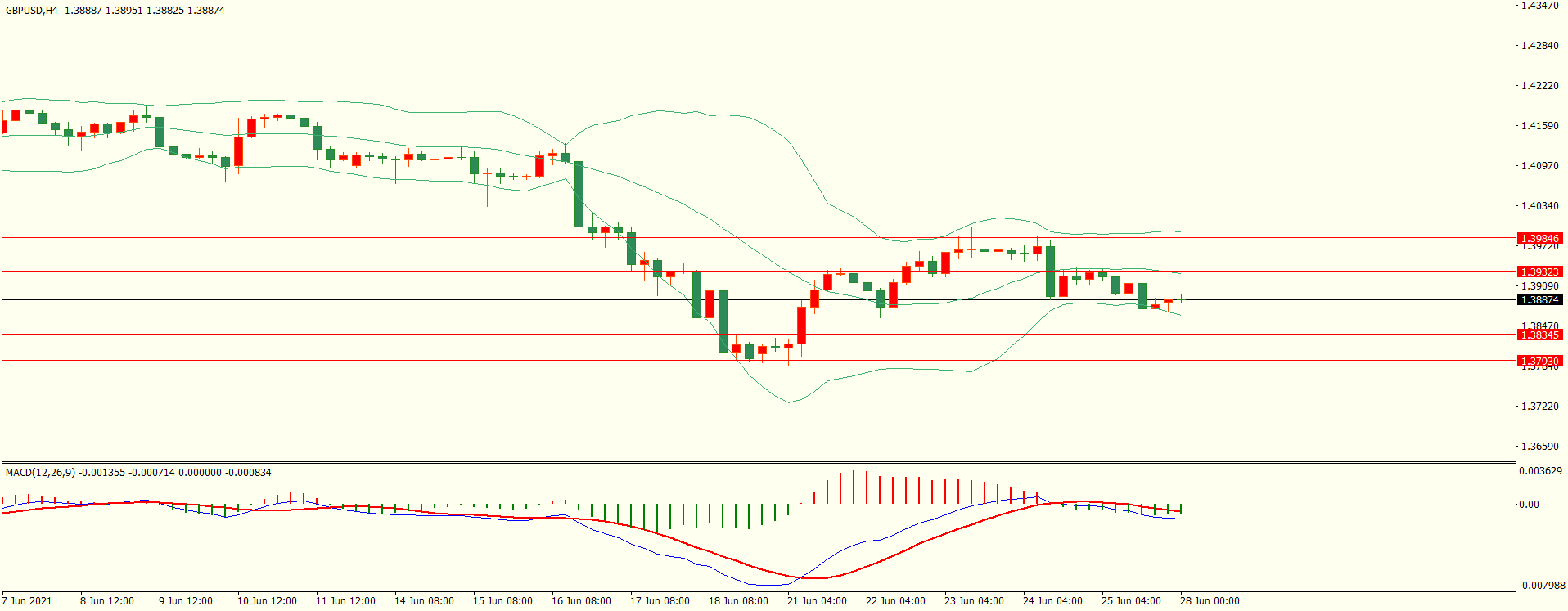Click the 11 Jun 12:00 time label

tap(345, 601)
